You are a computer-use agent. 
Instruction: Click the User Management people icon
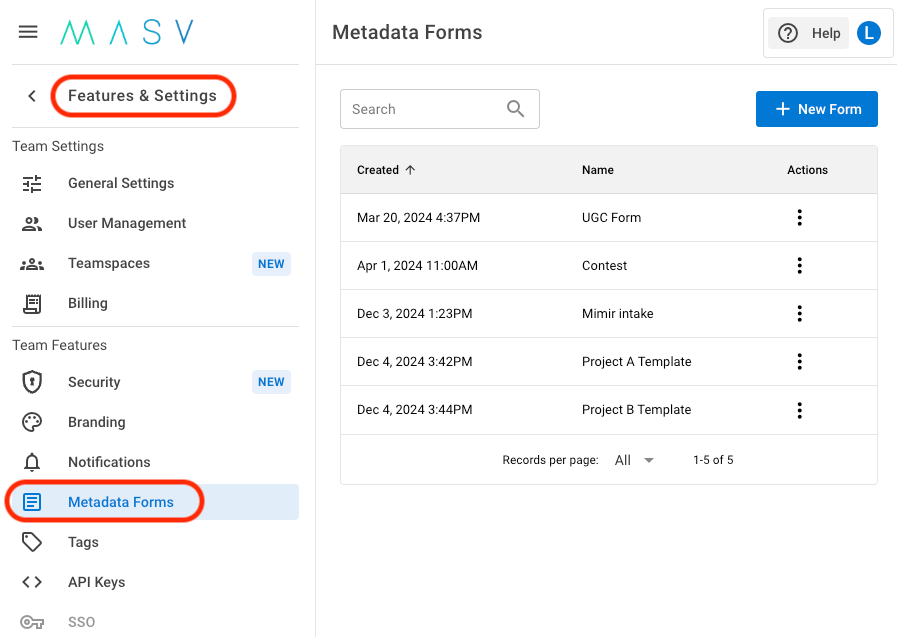tap(32, 224)
